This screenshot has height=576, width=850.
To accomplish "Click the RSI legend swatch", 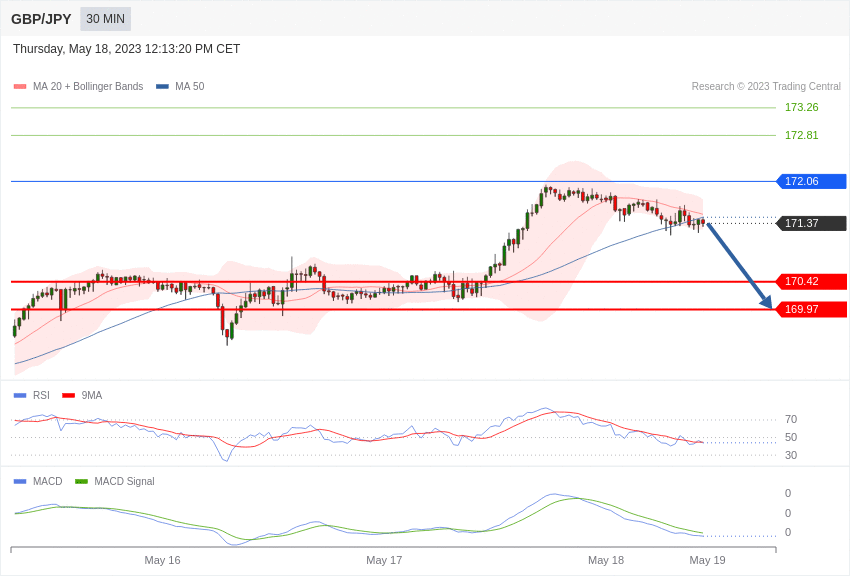I will (x=20, y=396).
